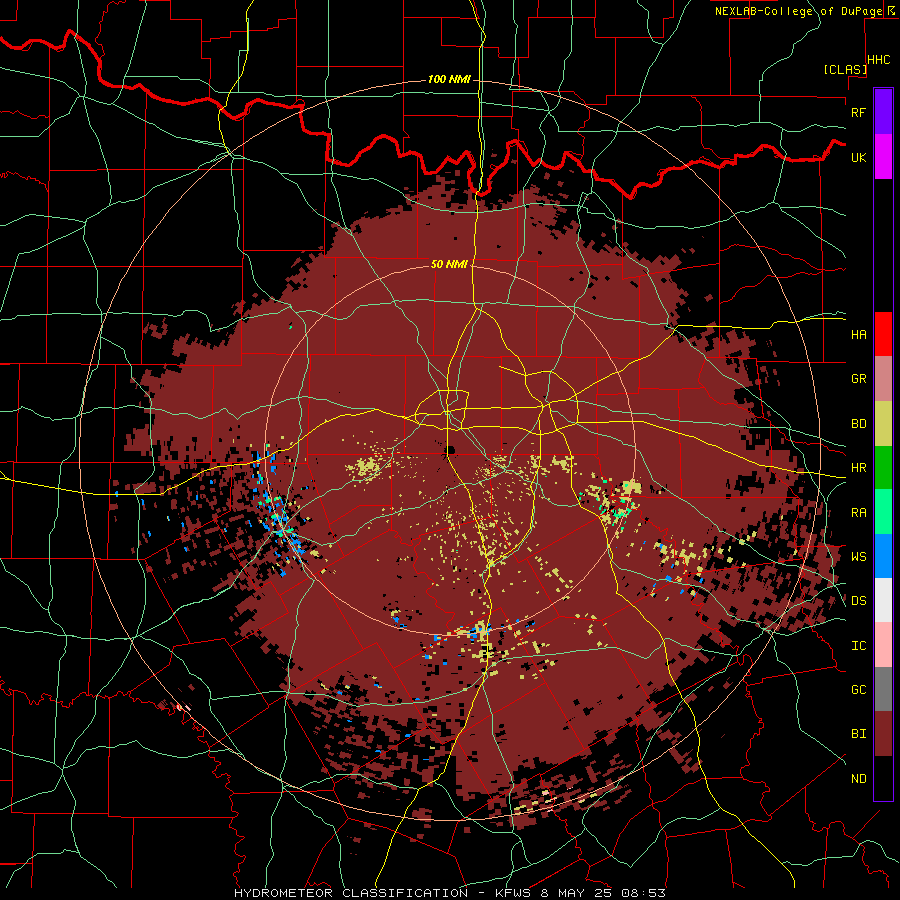The width and height of the screenshot is (900, 900).
Task: Click the brown BI legend swatch
Action: 883,734
